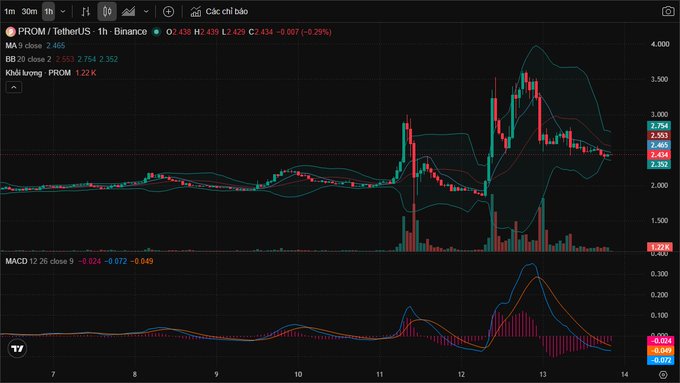This screenshot has width=680, height=383.
Task: Click the 1.500 price axis tick
Action: 660,220
